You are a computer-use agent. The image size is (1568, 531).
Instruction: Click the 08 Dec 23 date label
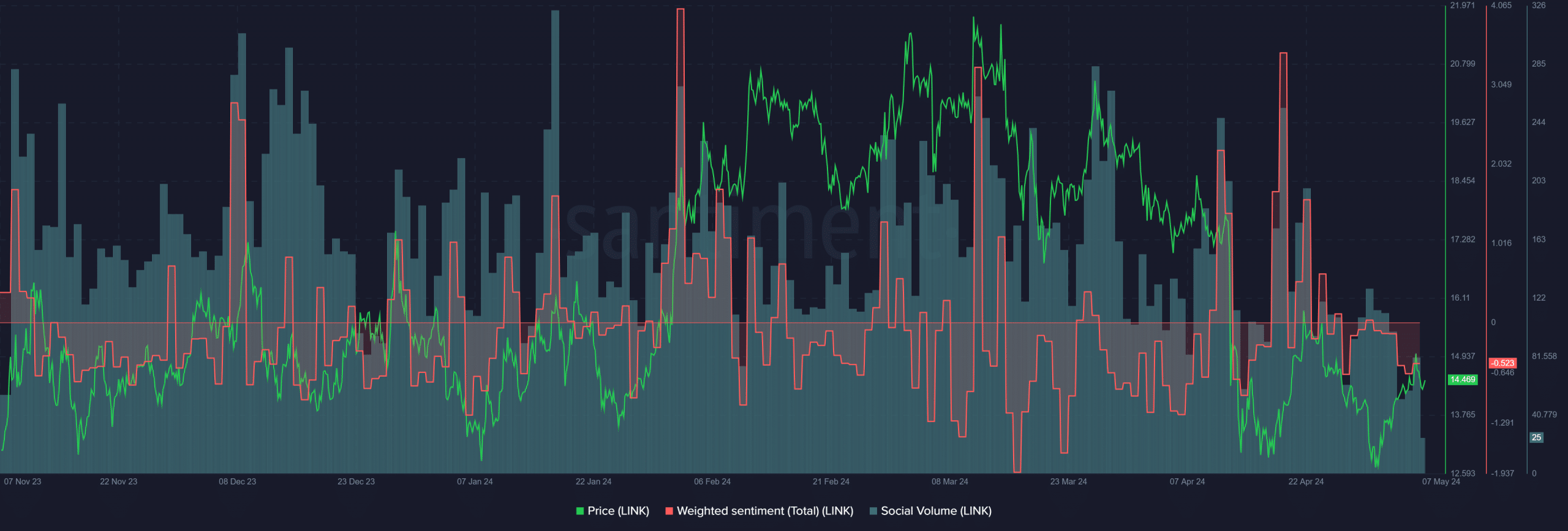(238, 481)
